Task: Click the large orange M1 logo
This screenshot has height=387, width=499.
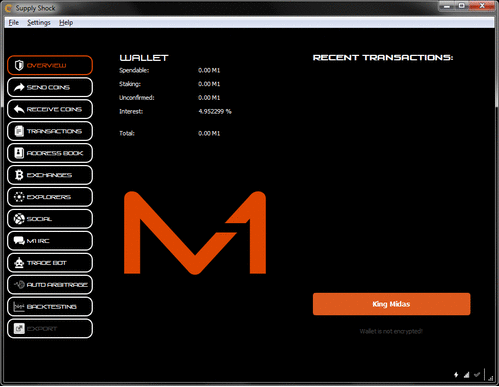Action: pyautogui.click(x=195, y=233)
